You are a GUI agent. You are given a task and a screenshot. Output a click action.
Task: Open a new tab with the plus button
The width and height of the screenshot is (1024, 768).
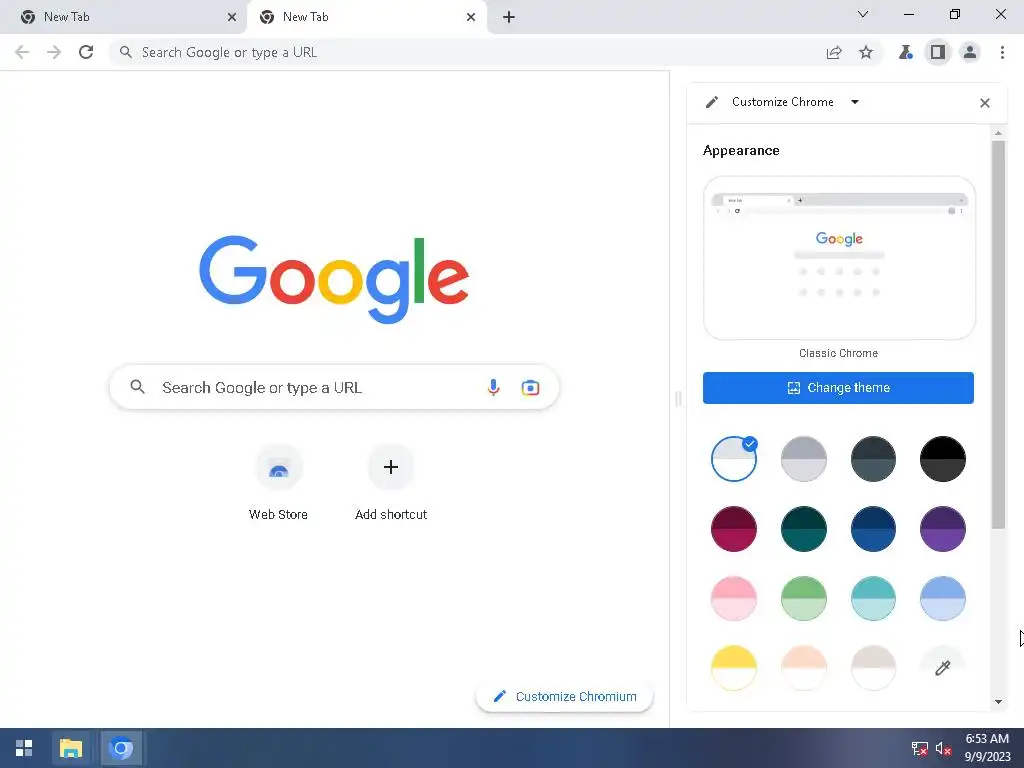tap(509, 17)
